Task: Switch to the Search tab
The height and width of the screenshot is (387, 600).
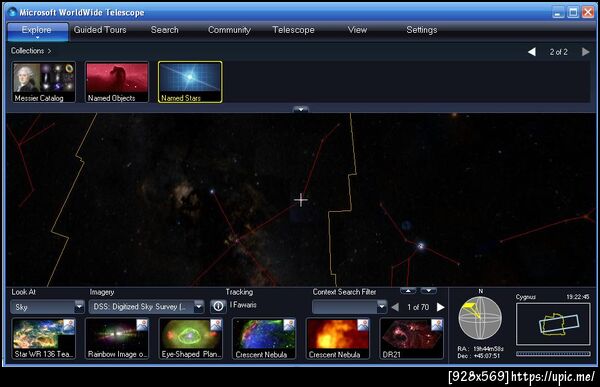Action: 165,30
